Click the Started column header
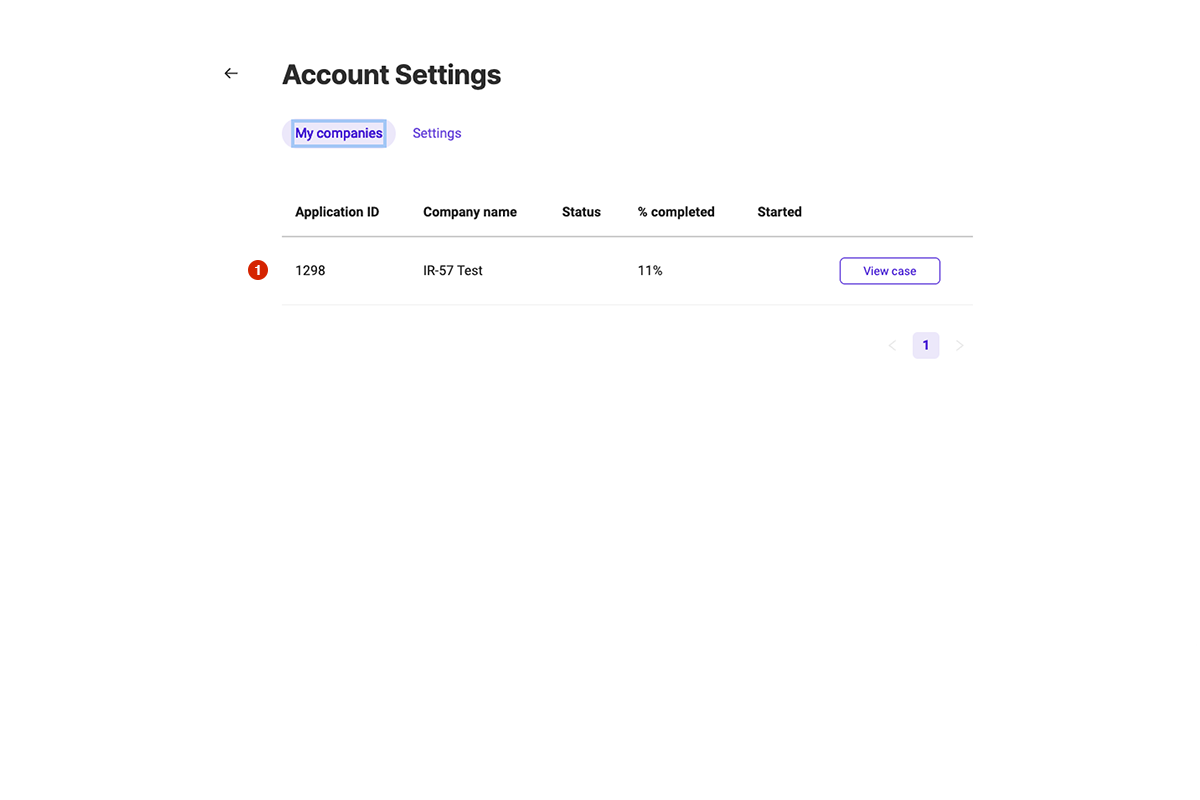Screen dimensions: 1200x800 (779, 212)
